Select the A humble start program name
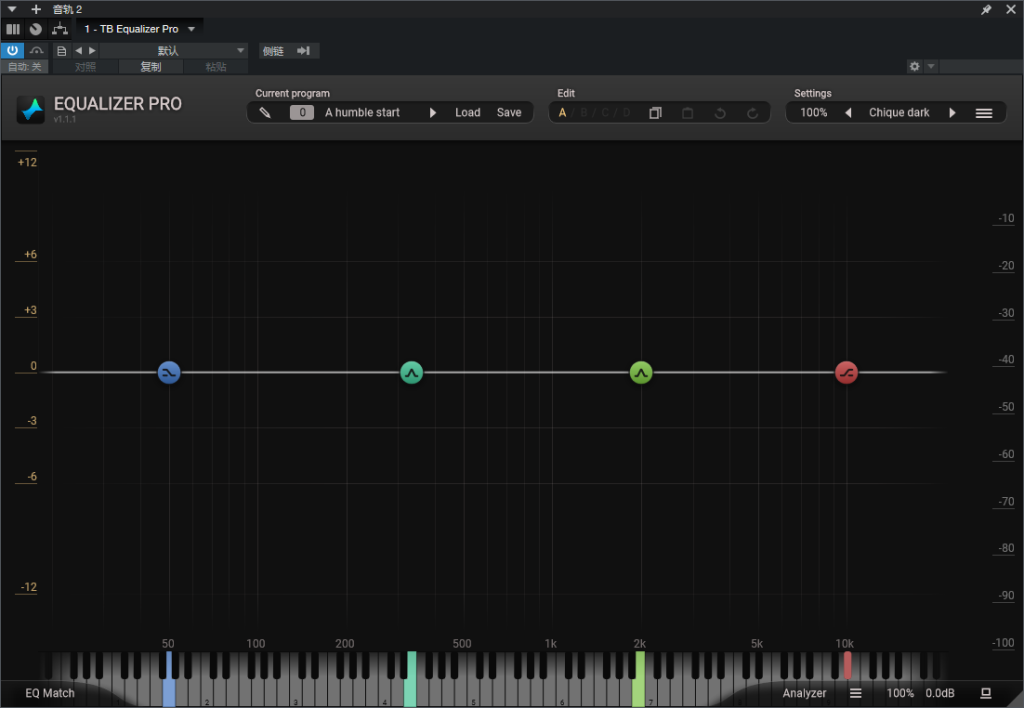 [x=362, y=112]
